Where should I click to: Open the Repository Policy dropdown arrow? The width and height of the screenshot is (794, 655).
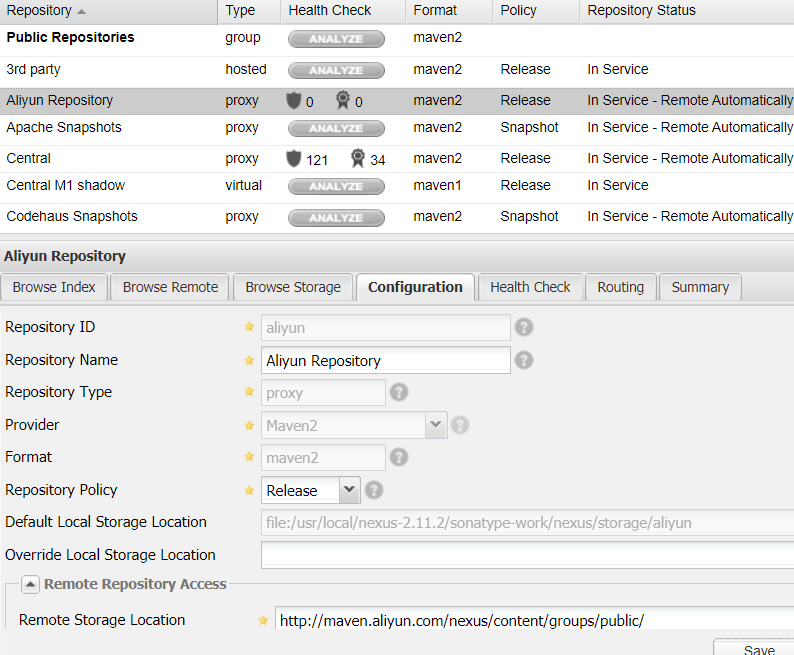click(349, 489)
